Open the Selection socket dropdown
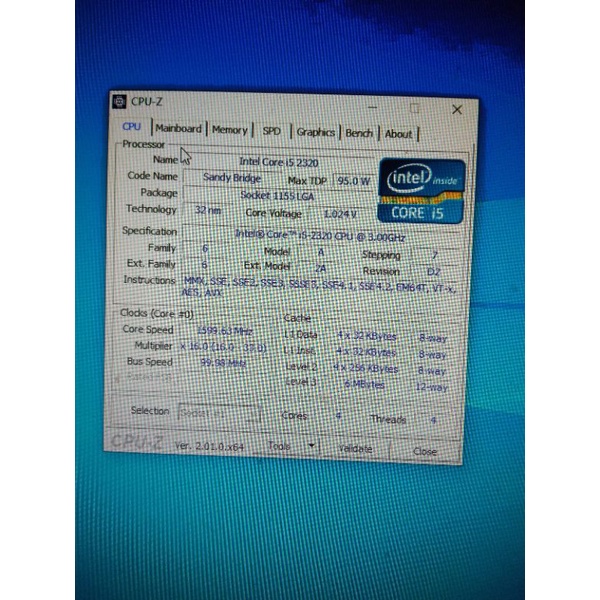The height and width of the screenshot is (600, 600). [219, 413]
